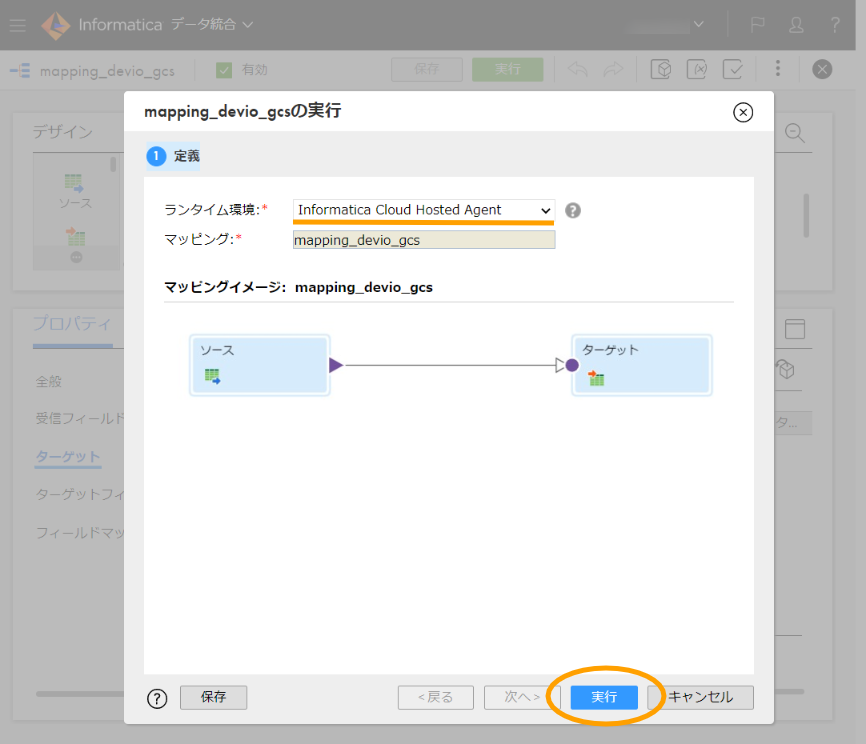This screenshot has width=866, height=744.
Task: Click the mapping name input field
Action: click(424, 240)
